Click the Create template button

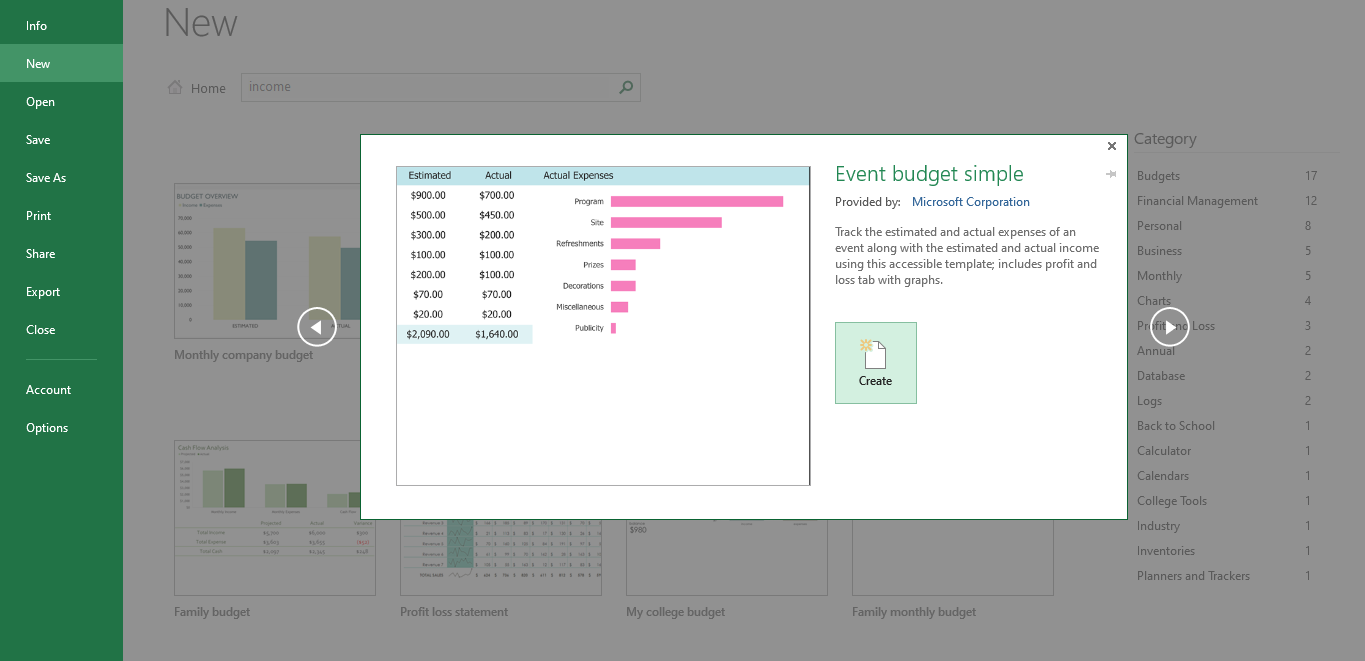coord(875,363)
